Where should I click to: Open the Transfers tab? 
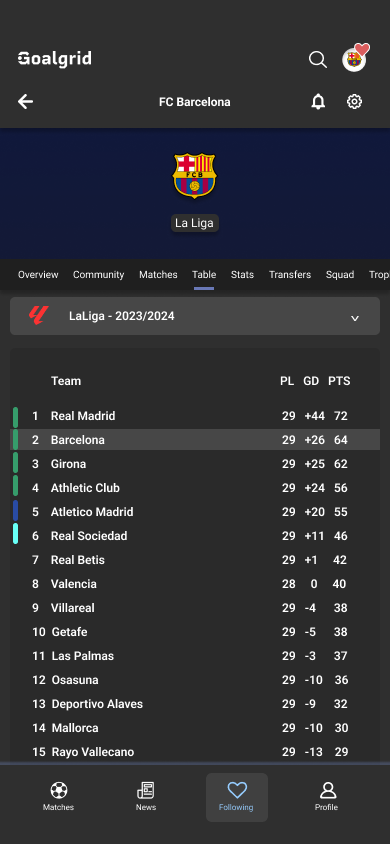[x=290, y=275]
